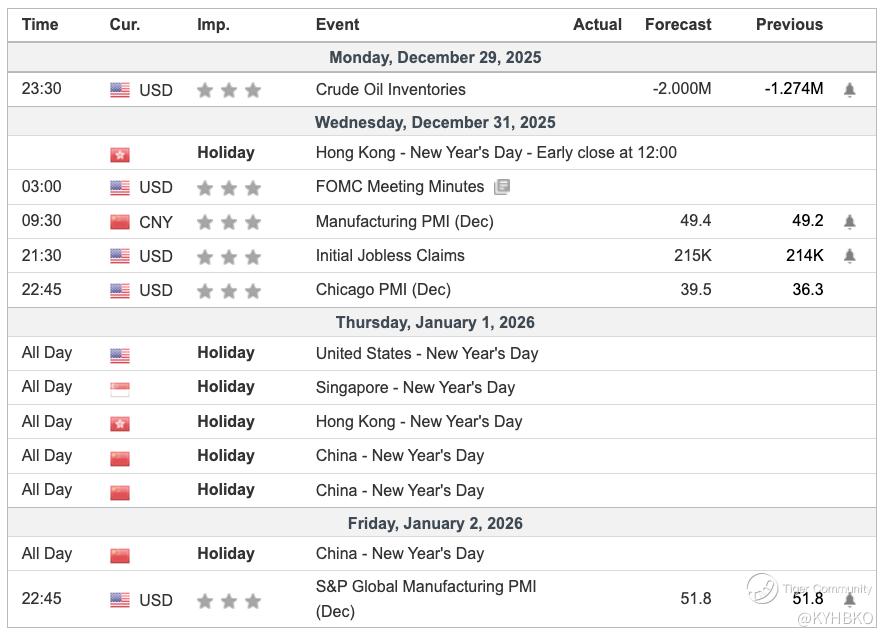
Task: Click the Hong Kong flag on Wednesday's holiday row
Action: (x=120, y=155)
